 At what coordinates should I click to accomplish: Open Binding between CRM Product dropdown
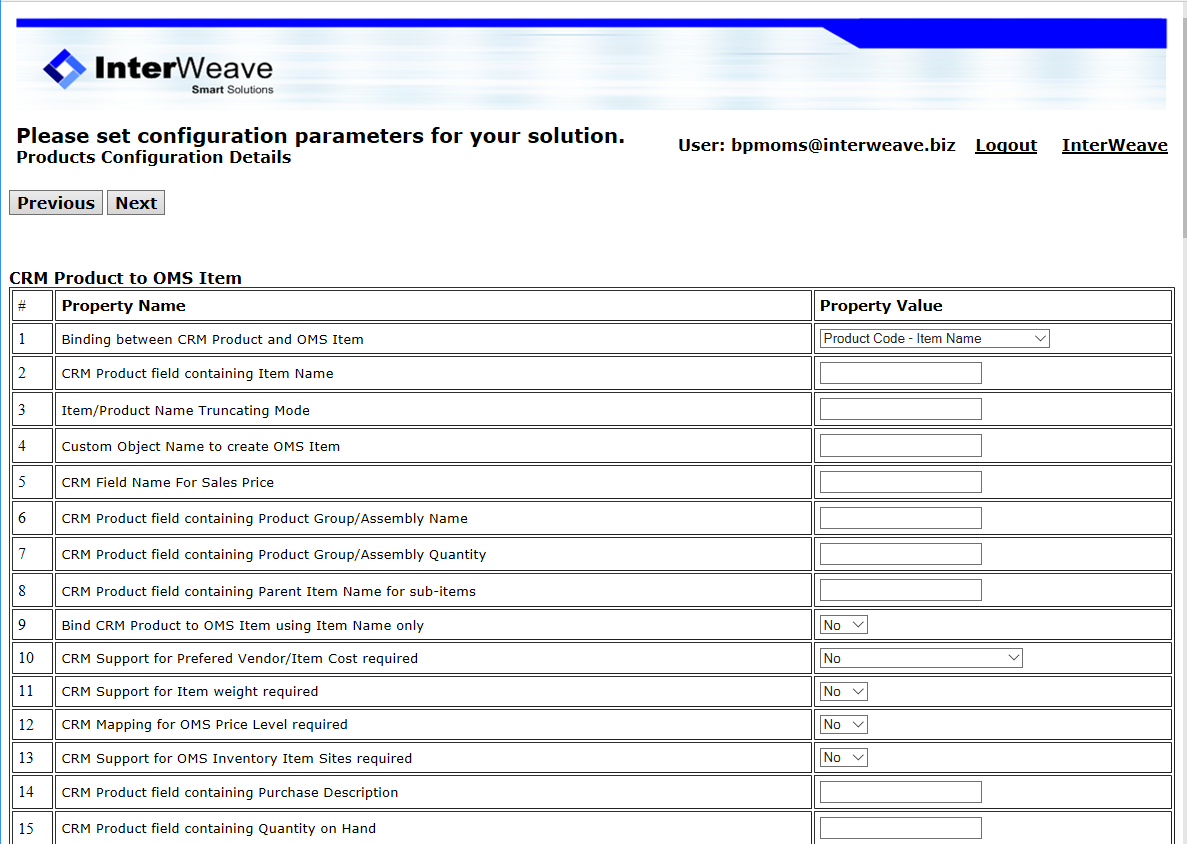[934, 339]
